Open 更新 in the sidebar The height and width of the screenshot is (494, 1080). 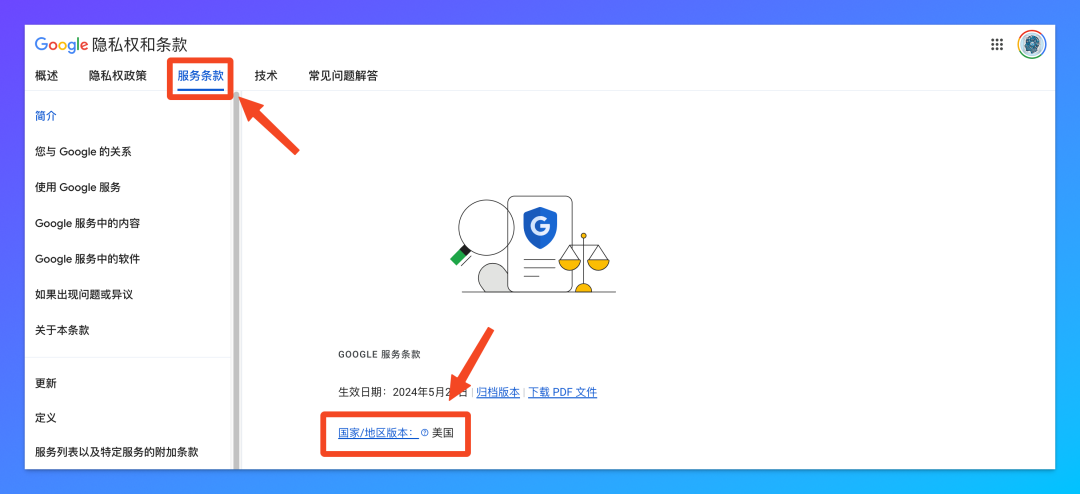point(46,384)
